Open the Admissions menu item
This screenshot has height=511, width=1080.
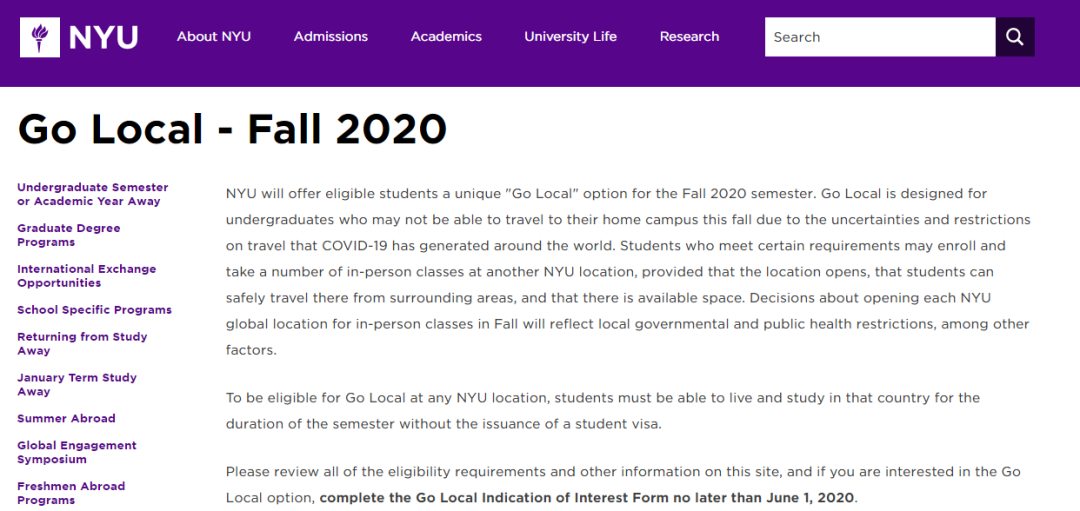tap(331, 37)
